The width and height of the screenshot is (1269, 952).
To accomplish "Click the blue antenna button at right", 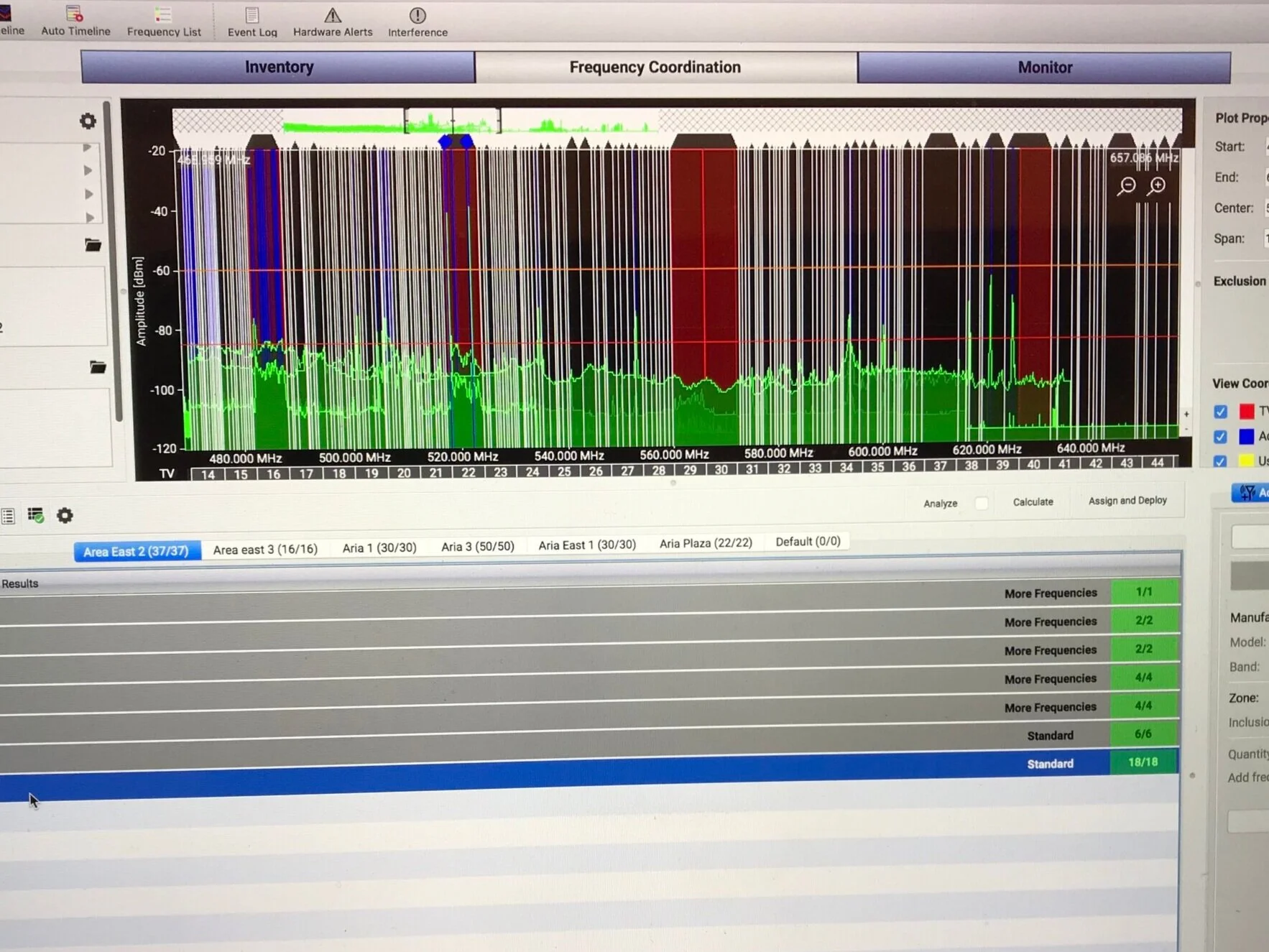I will click(1250, 492).
